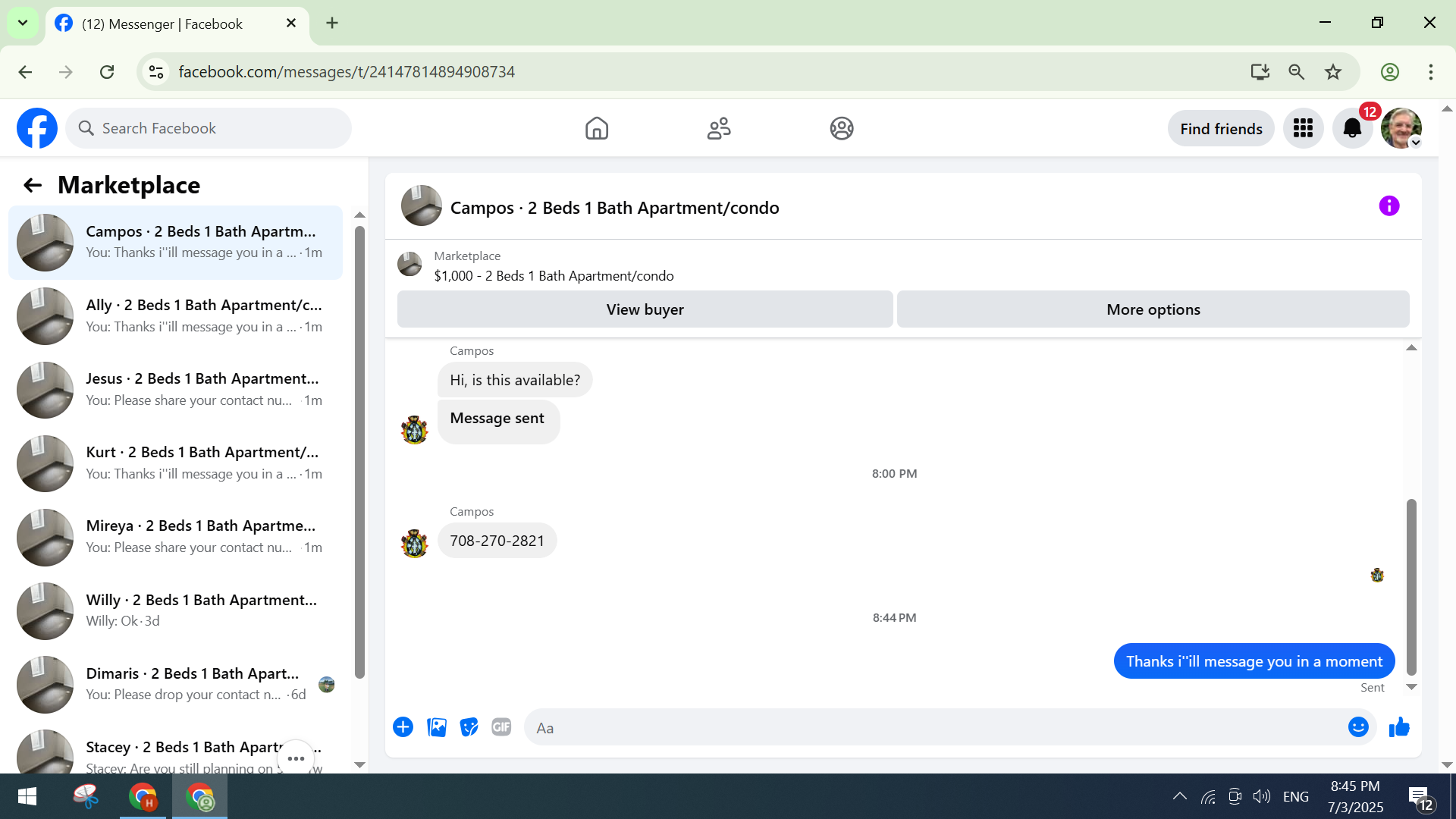This screenshot has width=1456, height=819.
Task: Open conversation information purple icon
Action: pos(1389,206)
